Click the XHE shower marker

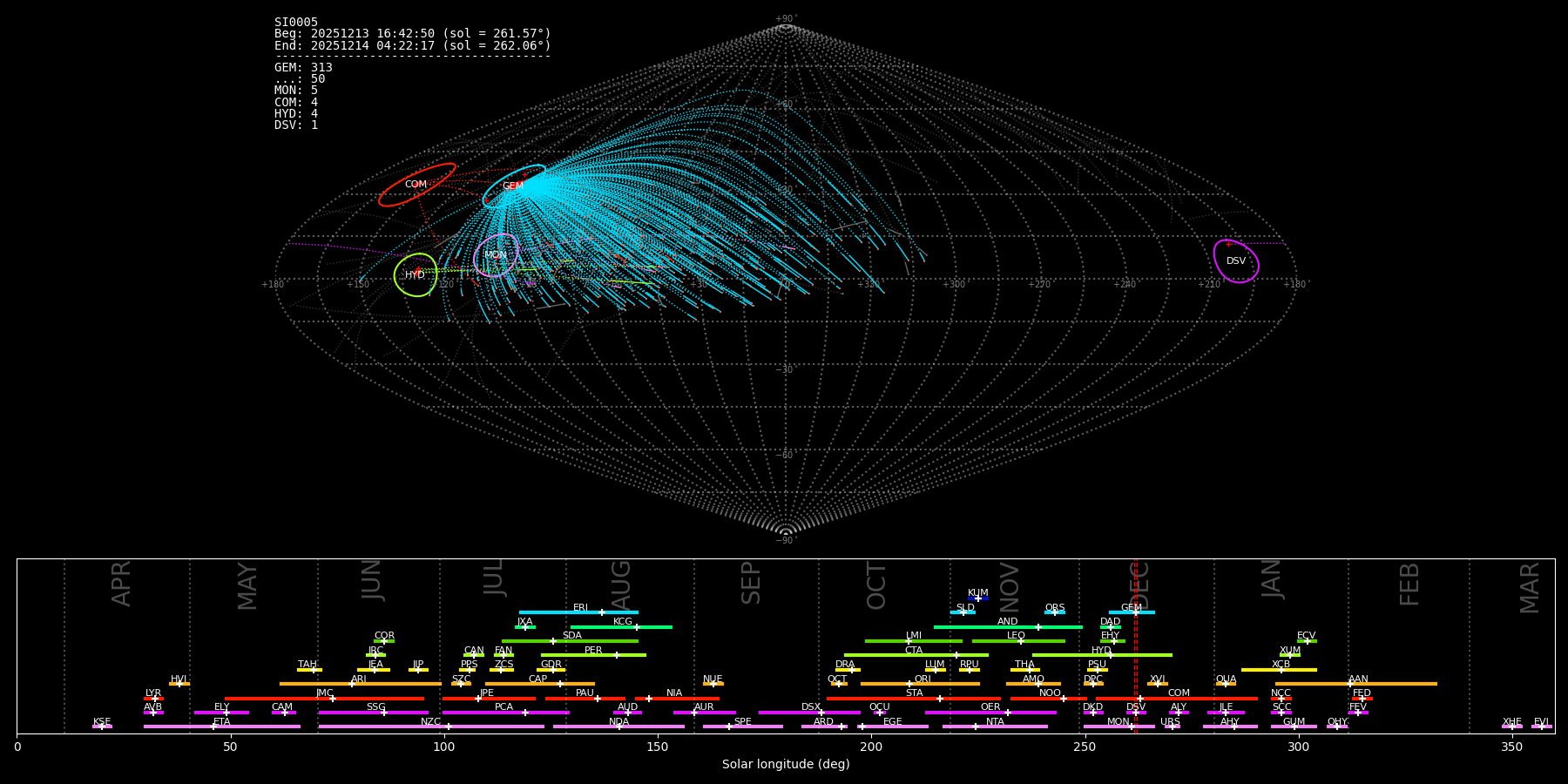(1512, 727)
